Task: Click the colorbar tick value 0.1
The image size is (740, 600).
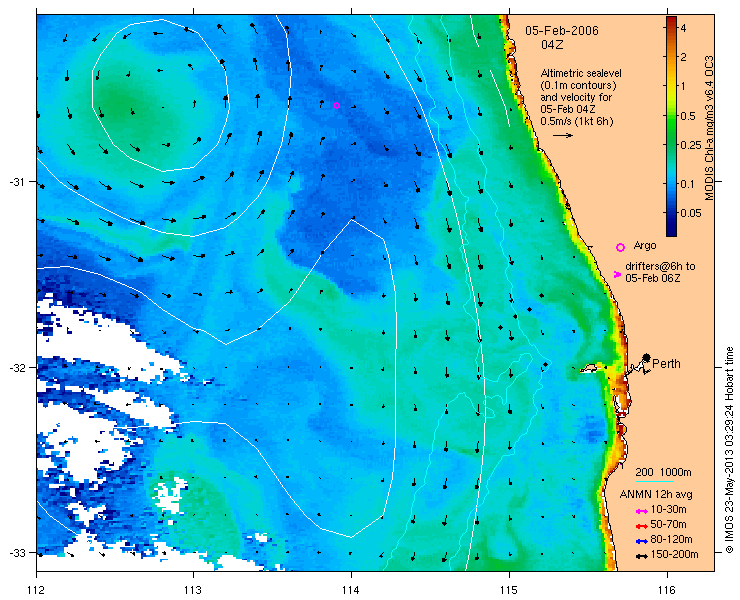Action: coord(688,184)
